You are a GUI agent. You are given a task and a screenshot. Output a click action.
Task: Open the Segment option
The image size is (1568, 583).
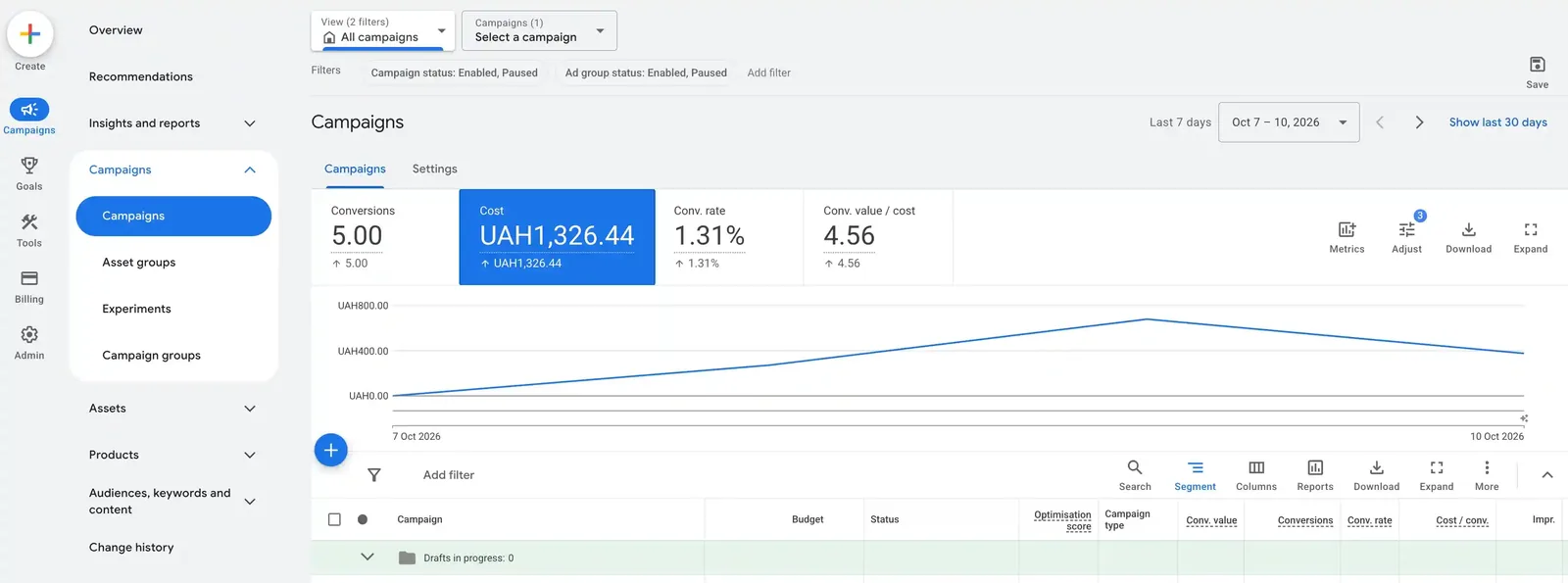[x=1195, y=475]
